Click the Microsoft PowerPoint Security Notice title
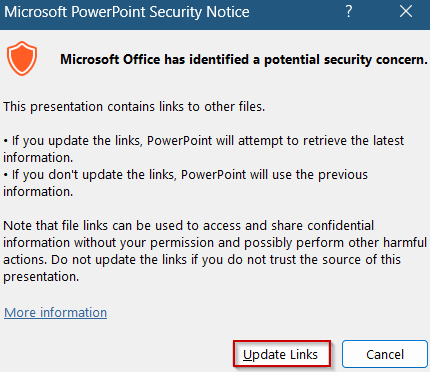The height and width of the screenshot is (372, 430). [x=127, y=12]
